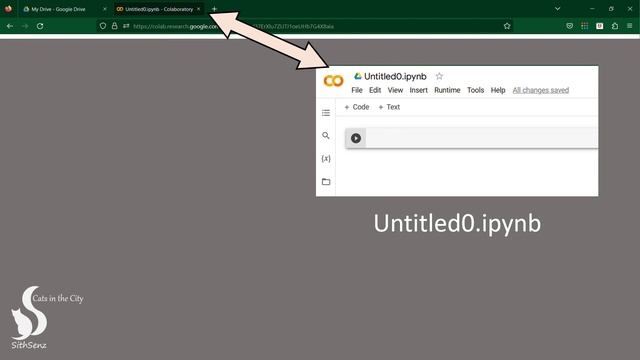Viewport: 640px width, 360px height.
Task: Bookmark this page with the star icon
Action: (507, 26)
